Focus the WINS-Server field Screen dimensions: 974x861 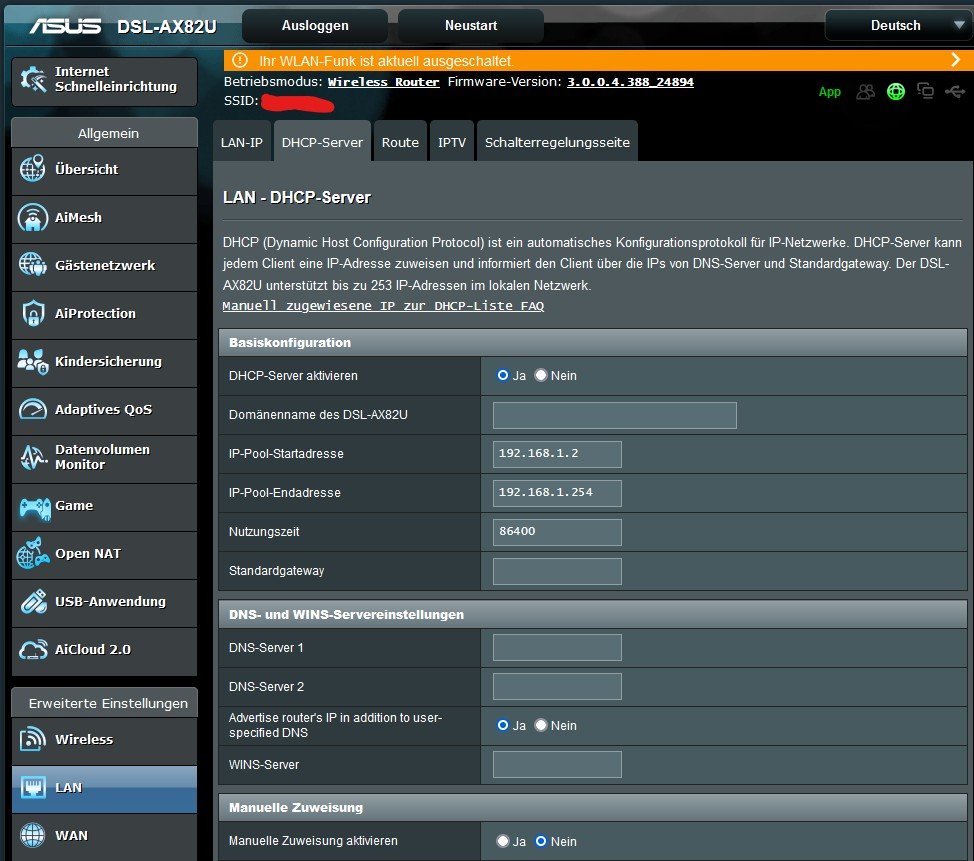[557, 764]
